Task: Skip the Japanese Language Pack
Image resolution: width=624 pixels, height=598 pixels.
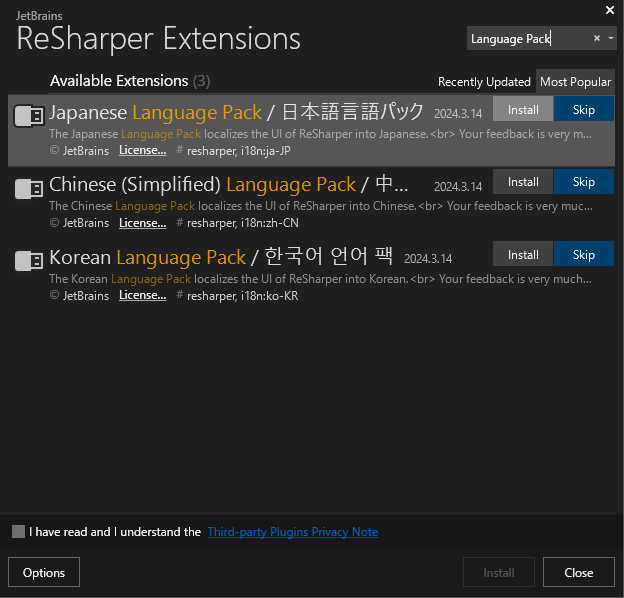Action: tap(583, 109)
